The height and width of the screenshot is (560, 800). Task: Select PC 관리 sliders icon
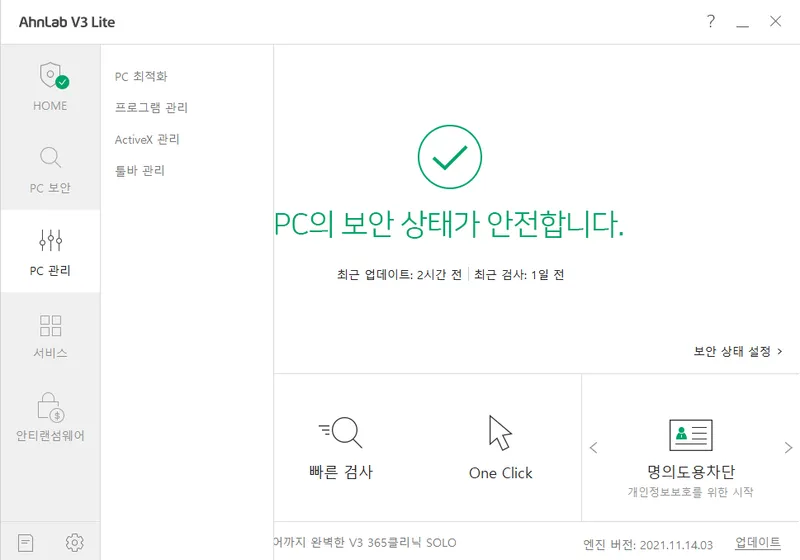click(x=50, y=240)
